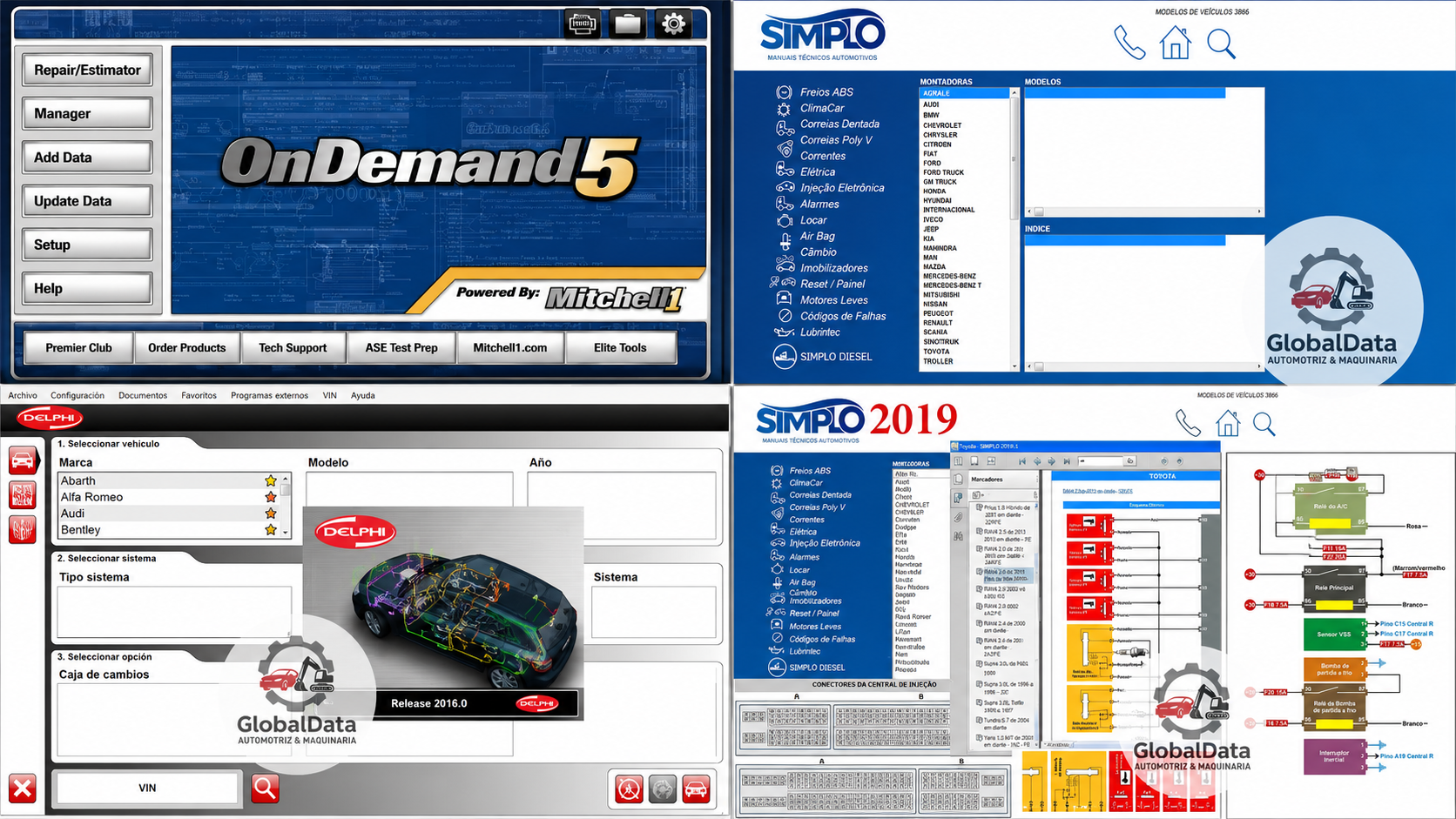Click the INDICE panel horizontal scrollbar in Simplo
The width and height of the screenshot is (1456, 819).
(1144, 366)
